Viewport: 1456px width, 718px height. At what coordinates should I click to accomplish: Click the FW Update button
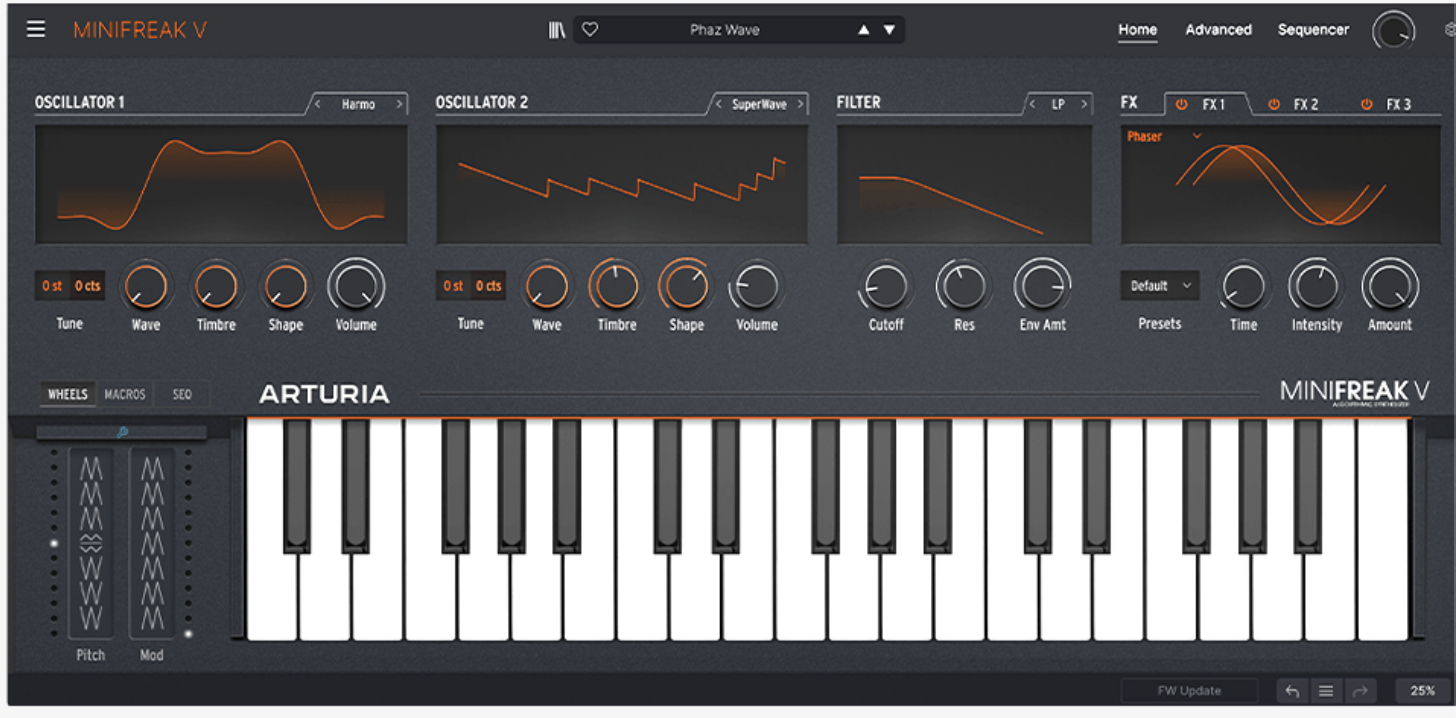pos(1189,690)
